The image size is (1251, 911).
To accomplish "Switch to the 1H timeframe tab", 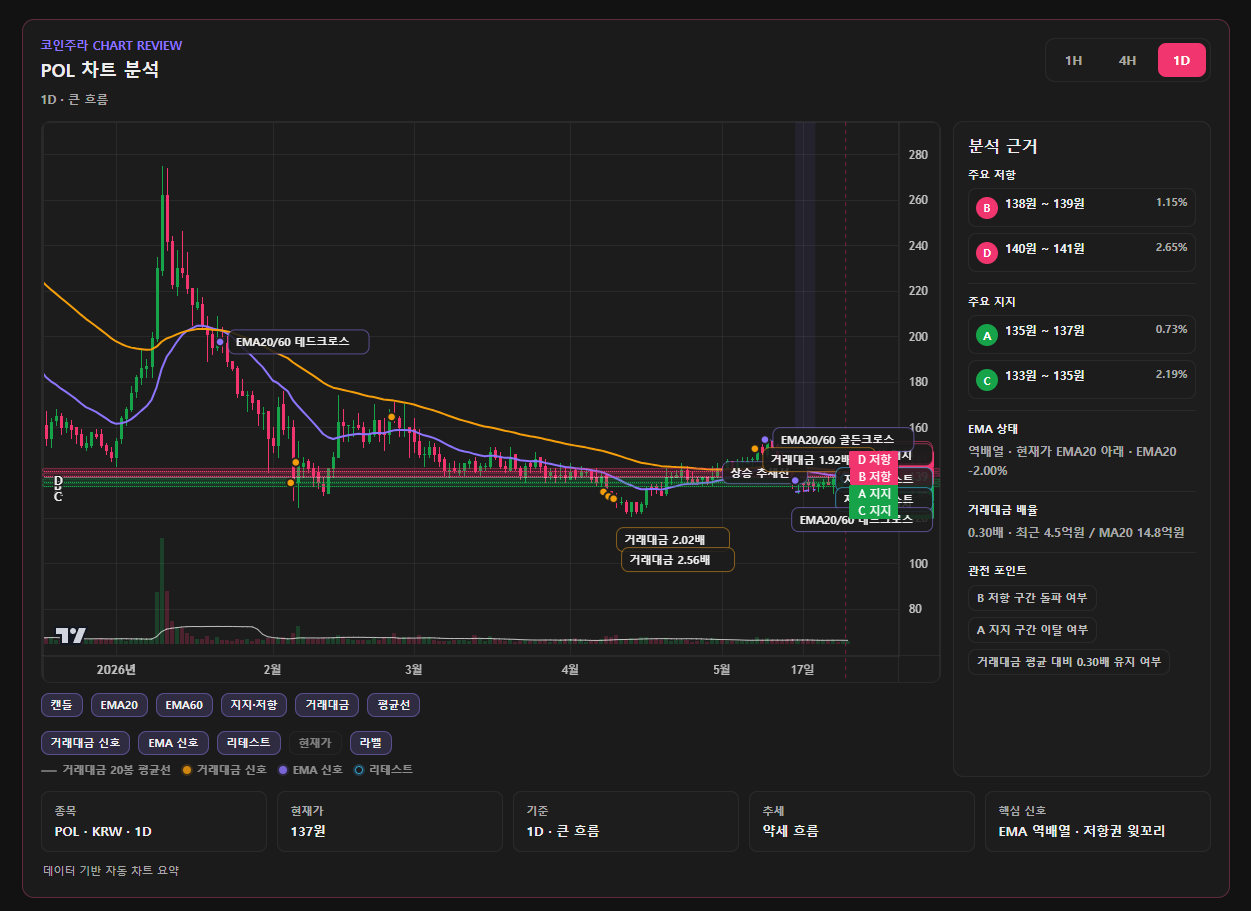I will click(1073, 60).
